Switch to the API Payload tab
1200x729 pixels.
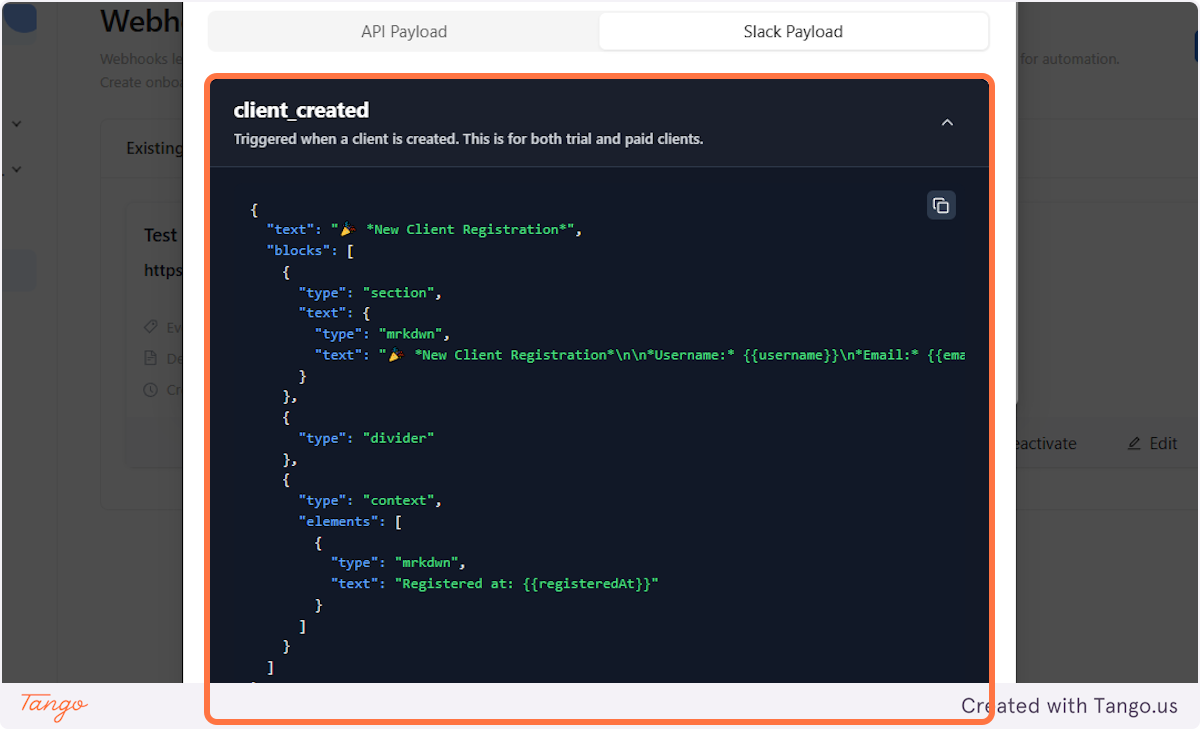click(x=404, y=31)
